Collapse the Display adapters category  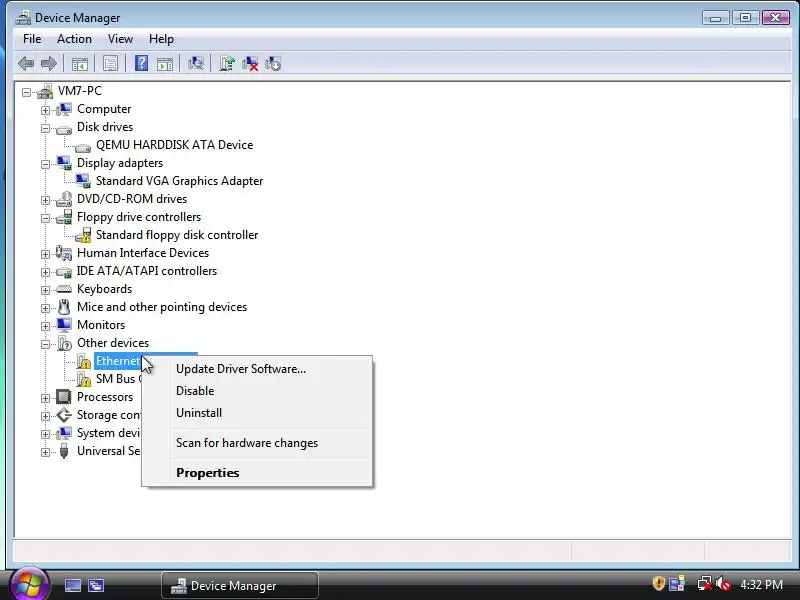coord(45,164)
